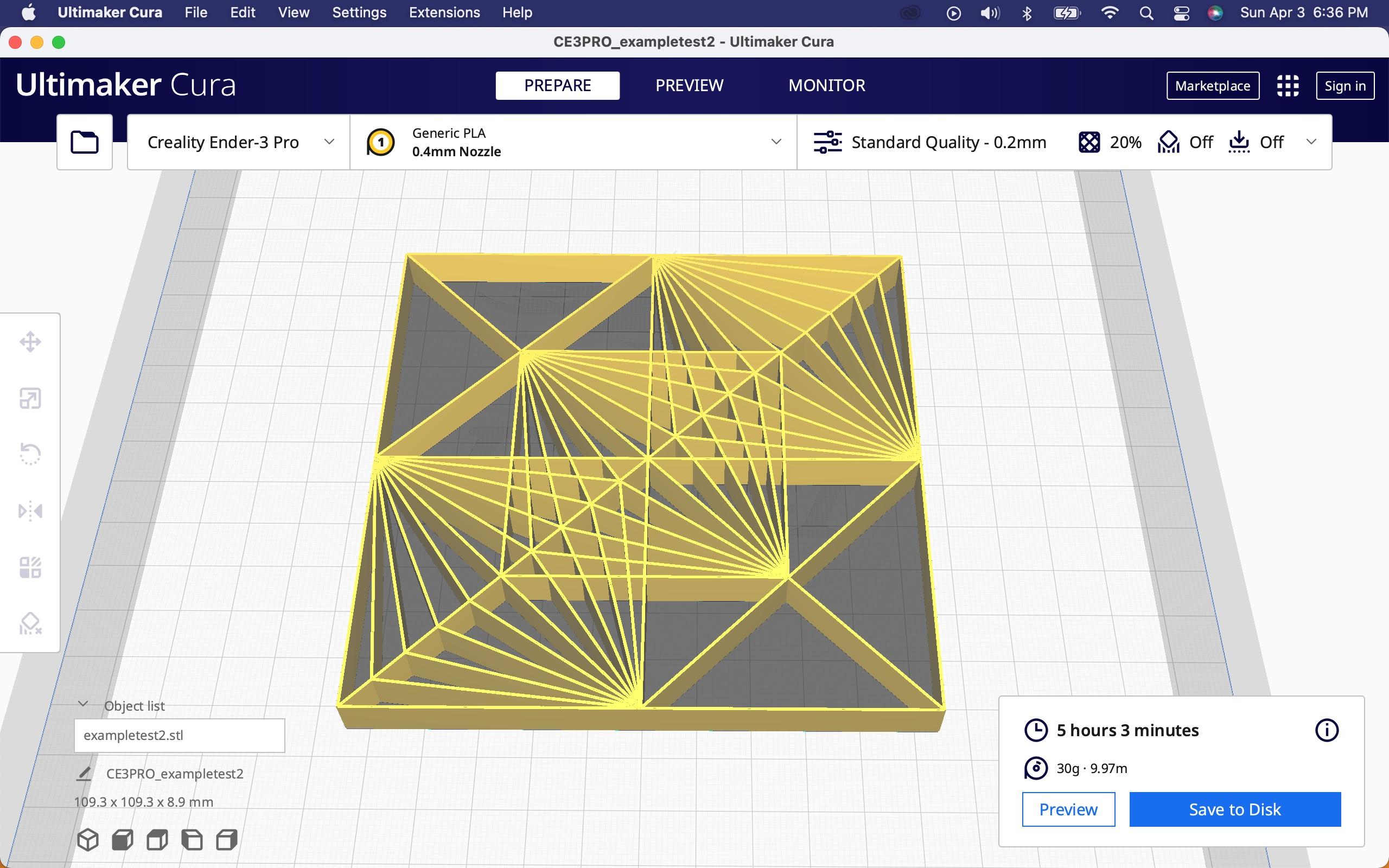Switch to right side view cube icon
This screenshot has height=868, width=1389.
pyautogui.click(x=227, y=840)
